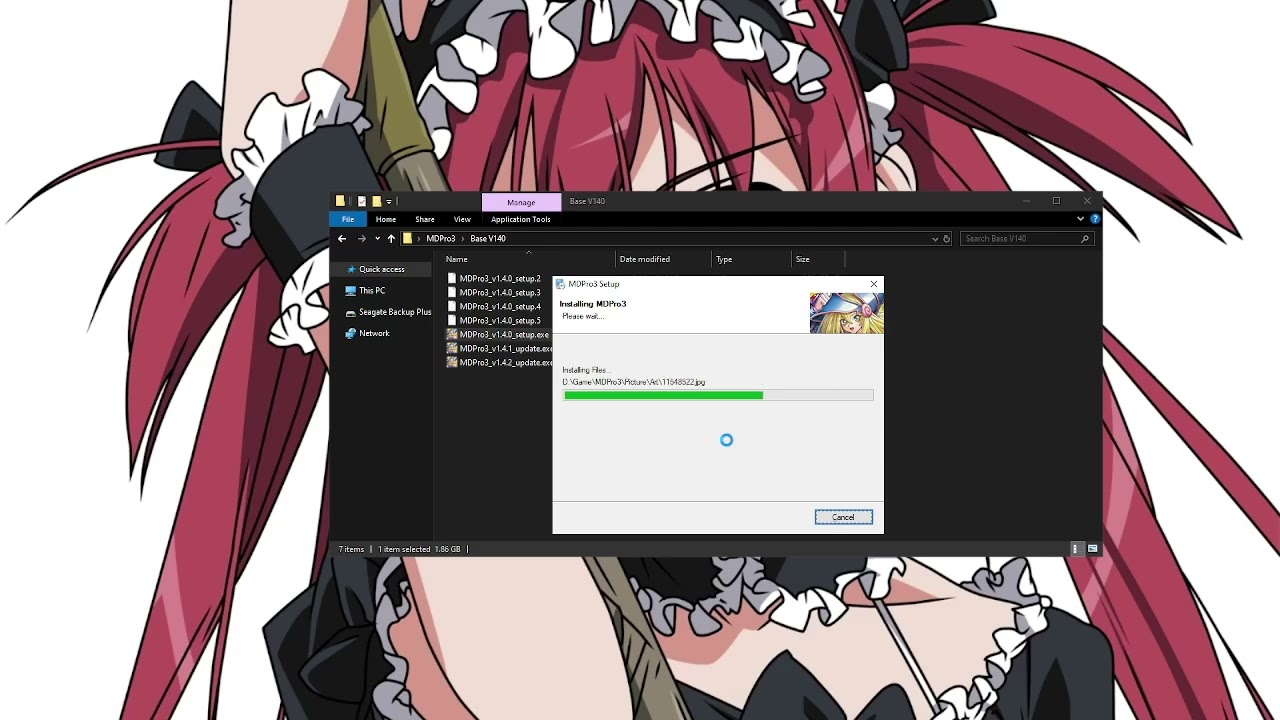Click the folder icon in Explorer title bar
Image resolution: width=1280 pixels, height=720 pixels.
[341, 201]
